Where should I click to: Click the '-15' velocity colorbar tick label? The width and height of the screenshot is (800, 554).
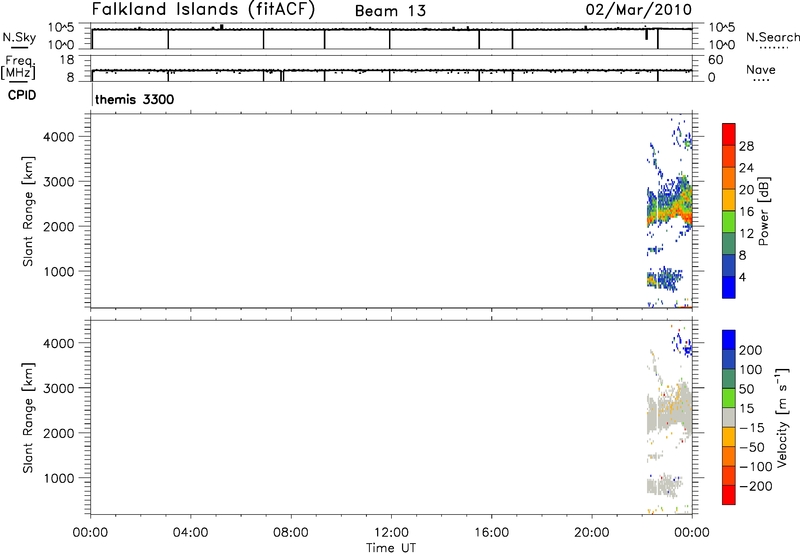click(752, 427)
